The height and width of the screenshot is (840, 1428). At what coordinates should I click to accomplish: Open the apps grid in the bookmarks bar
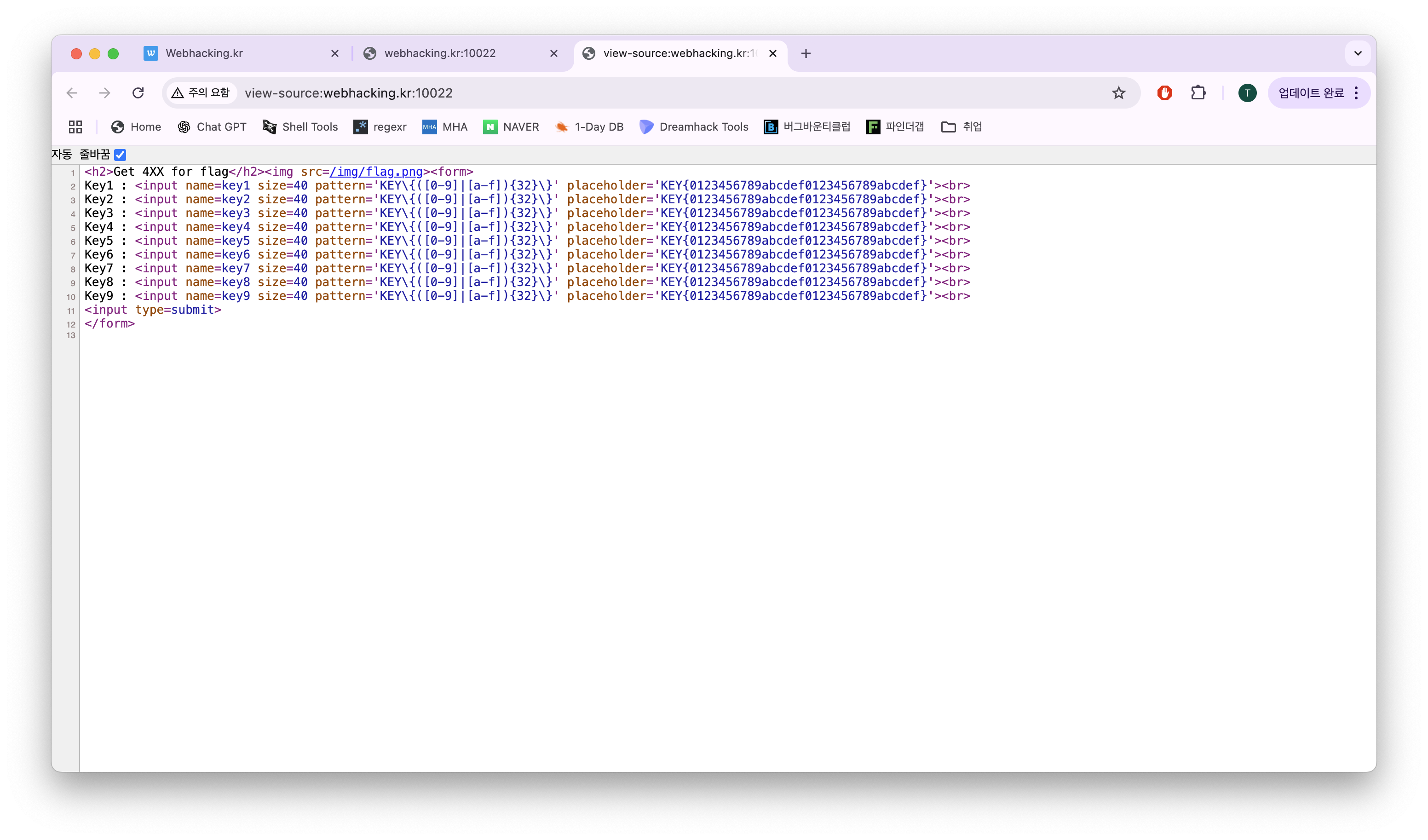point(75,127)
